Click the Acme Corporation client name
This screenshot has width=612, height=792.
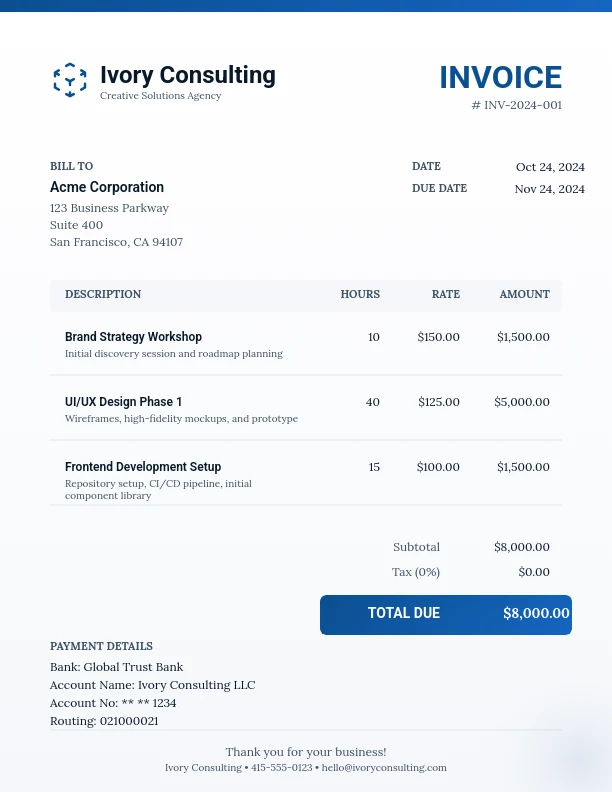click(107, 187)
